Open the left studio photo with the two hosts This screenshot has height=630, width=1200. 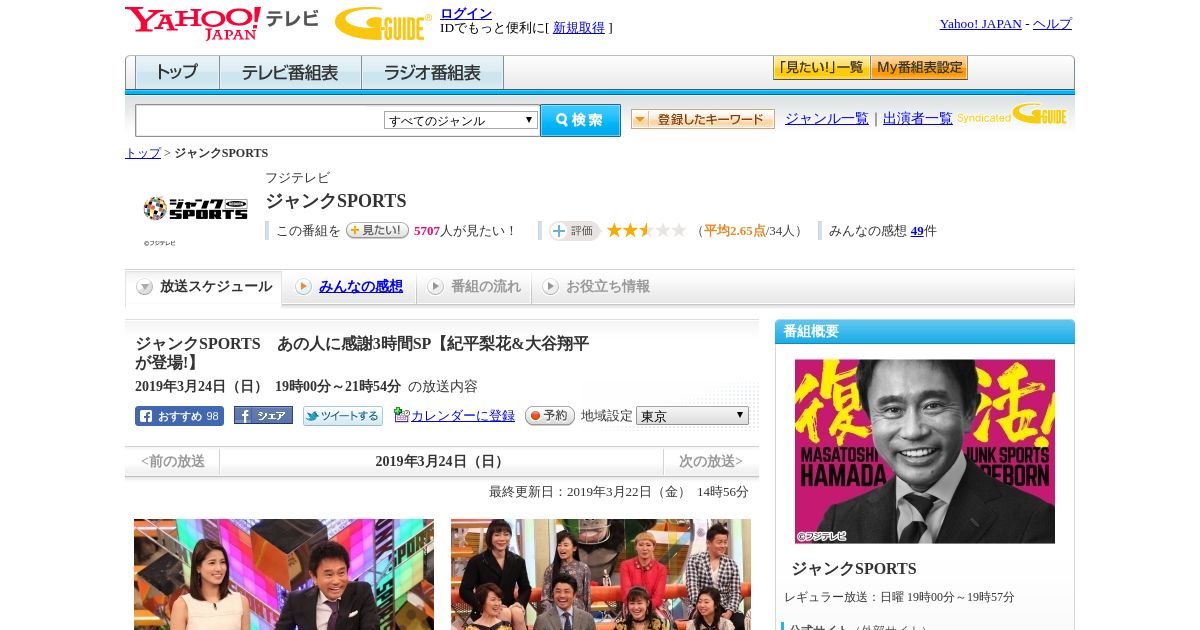pyautogui.click(x=284, y=574)
